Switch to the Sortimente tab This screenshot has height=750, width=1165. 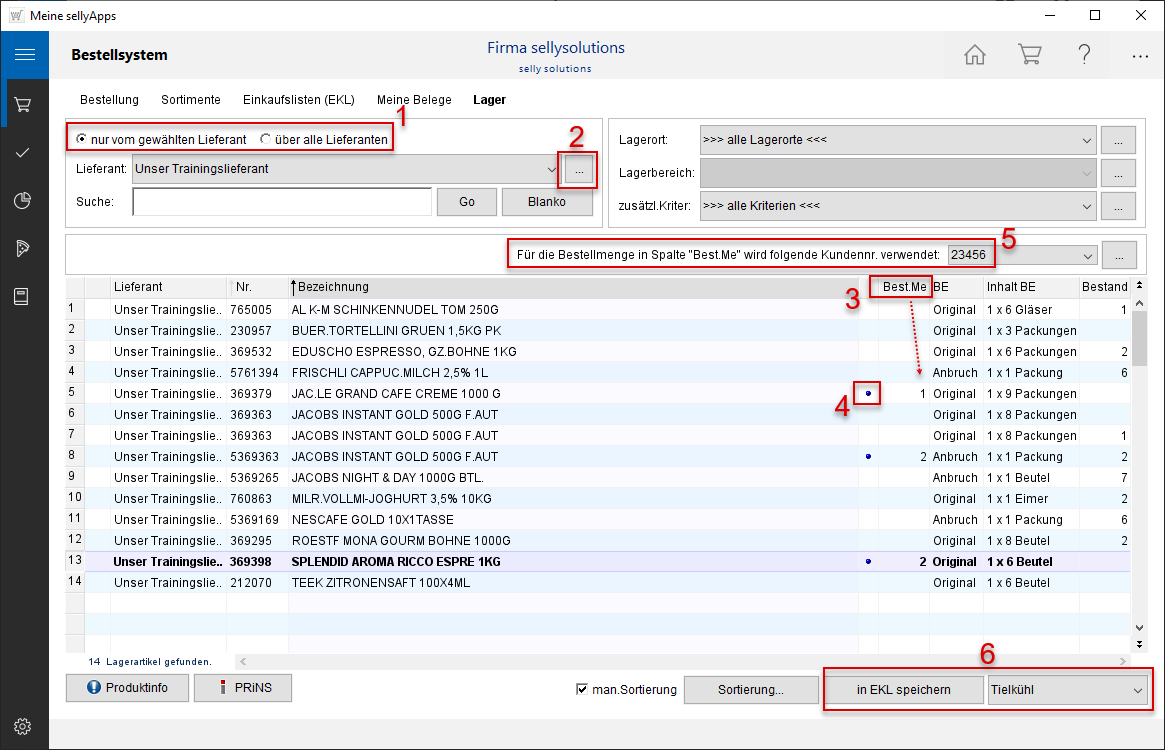click(x=190, y=100)
